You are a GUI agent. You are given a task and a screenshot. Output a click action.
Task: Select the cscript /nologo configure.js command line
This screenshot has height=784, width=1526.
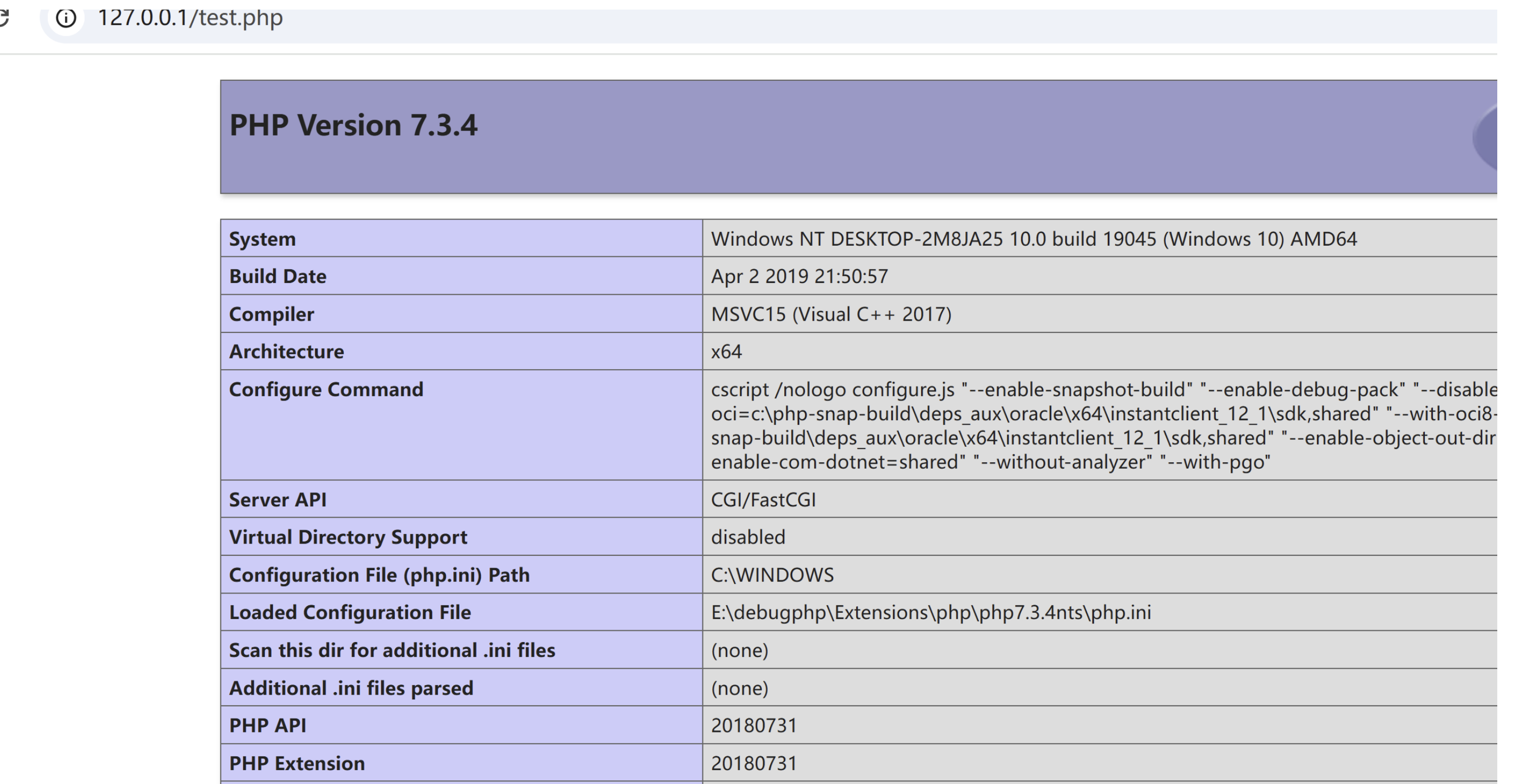coord(1104,390)
